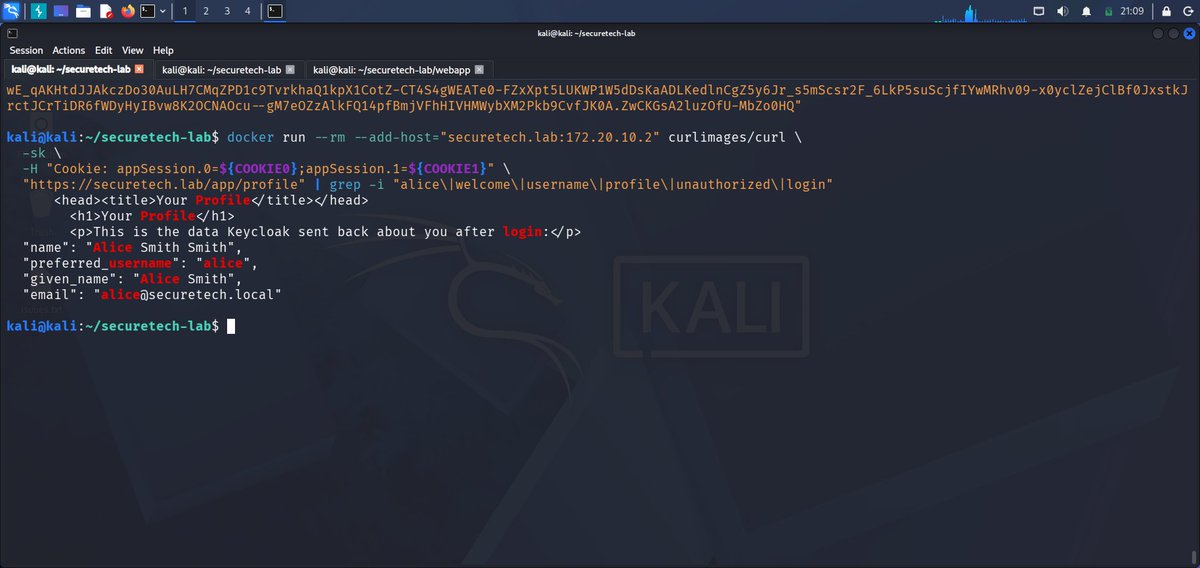
Task: Switch to workspace 4
Action: pyautogui.click(x=248, y=11)
